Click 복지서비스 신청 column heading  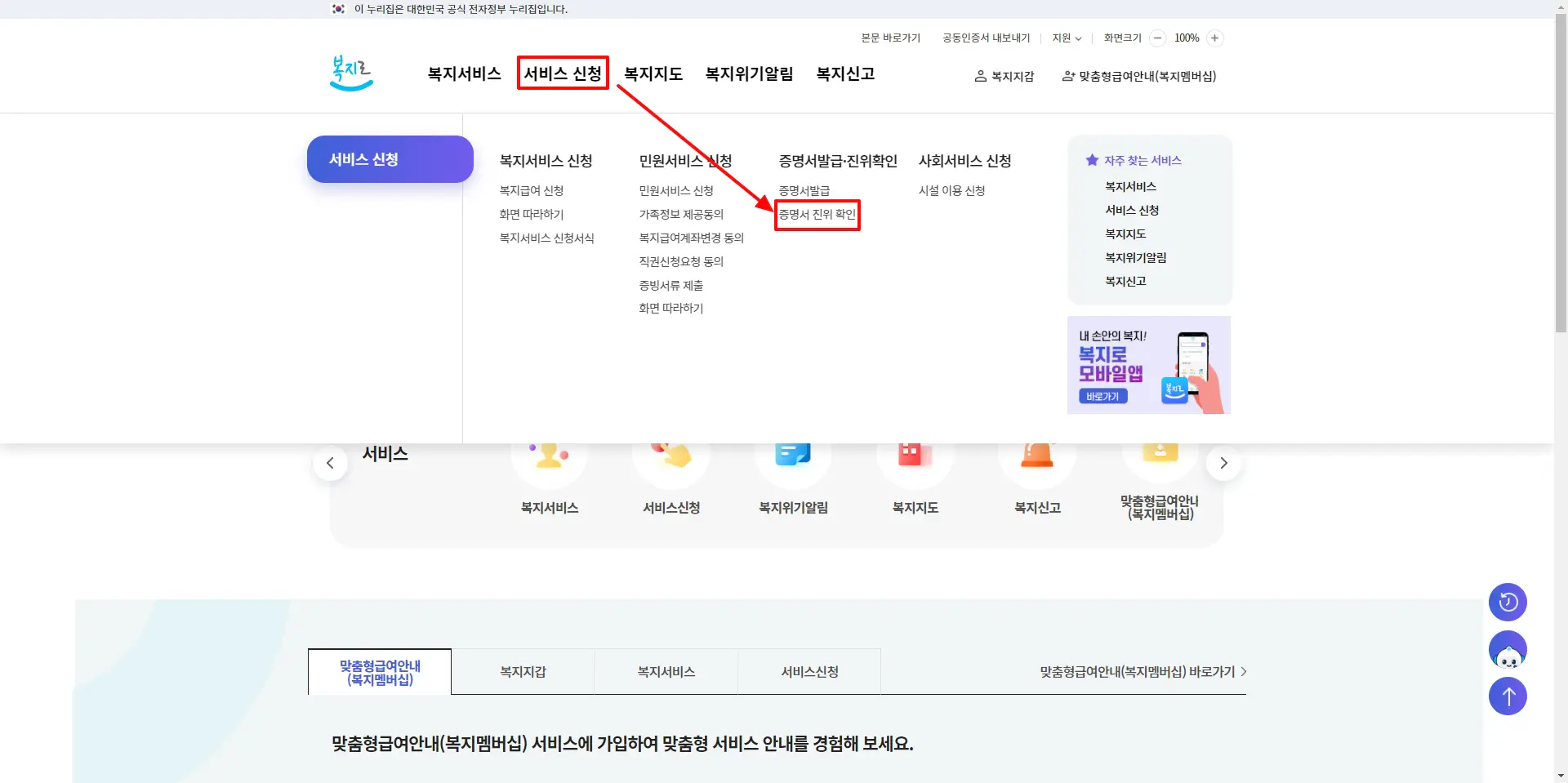(x=546, y=161)
